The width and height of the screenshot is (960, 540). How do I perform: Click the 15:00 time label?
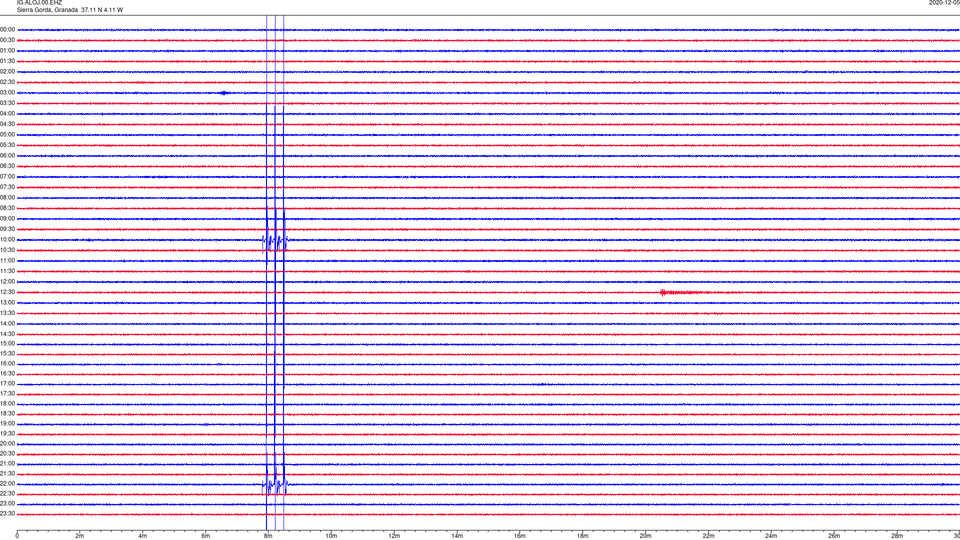(x=7, y=344)
